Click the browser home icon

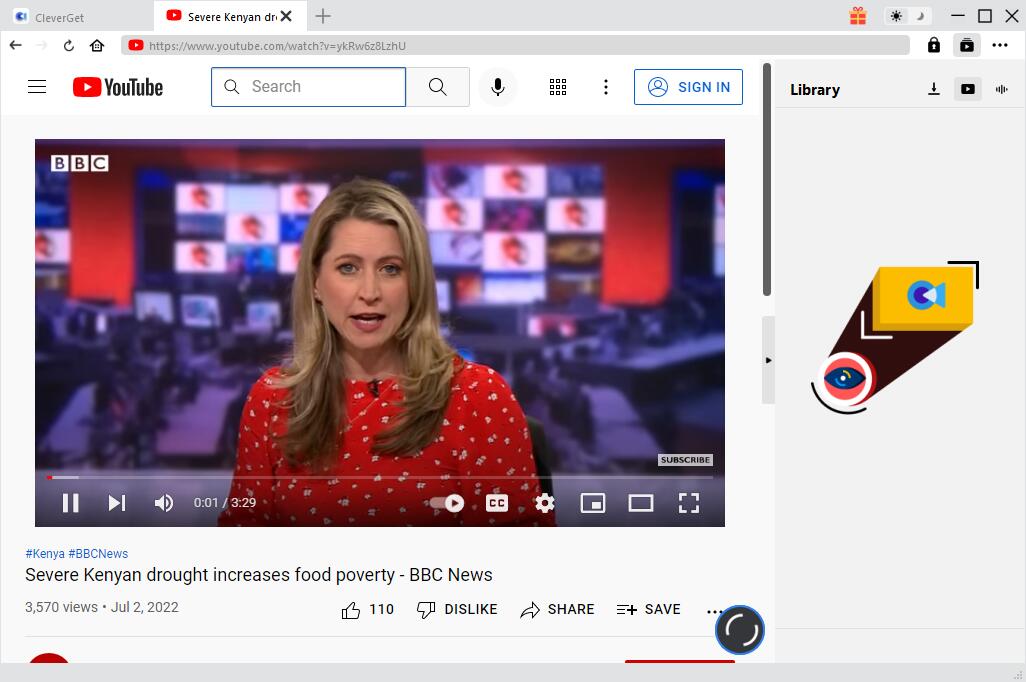click(97, 45)
